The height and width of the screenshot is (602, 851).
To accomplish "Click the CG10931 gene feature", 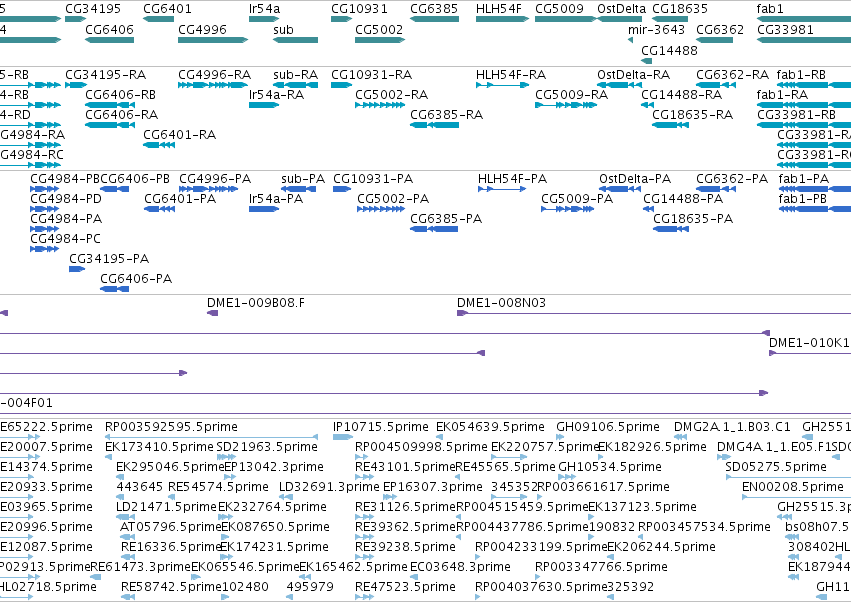I will pos(341,19).
